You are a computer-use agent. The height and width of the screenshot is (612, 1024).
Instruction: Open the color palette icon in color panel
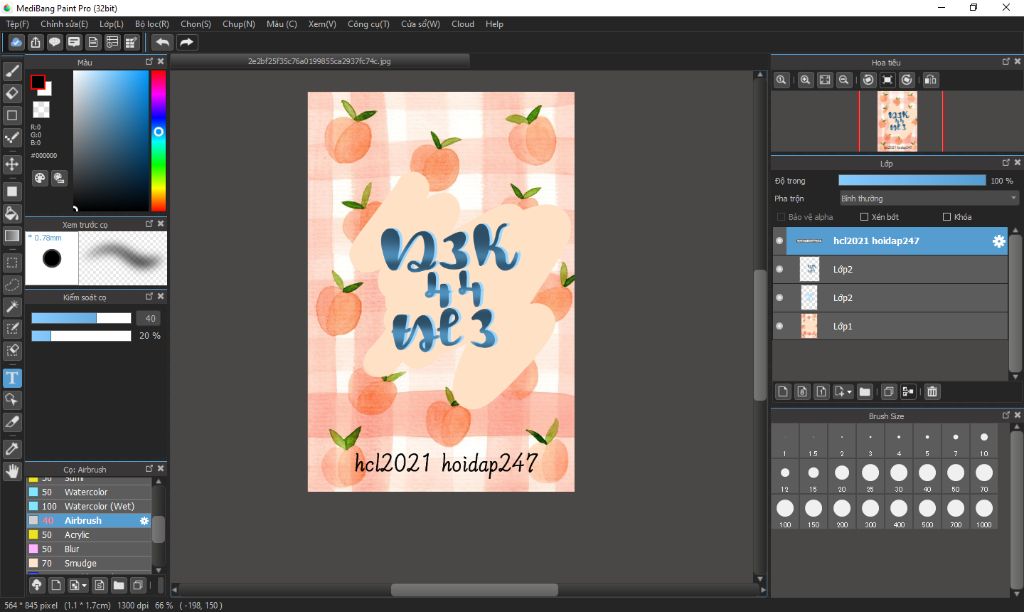point(40,178)
